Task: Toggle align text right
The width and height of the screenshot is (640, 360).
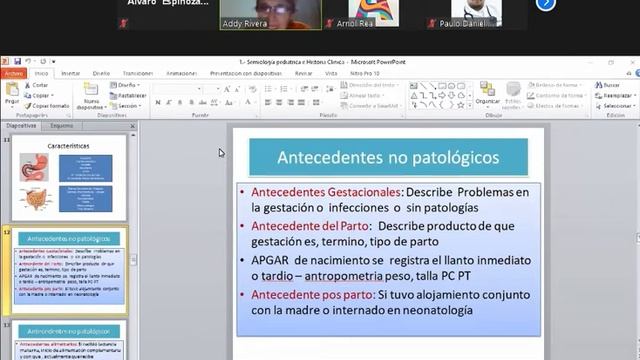Action: 290,102
